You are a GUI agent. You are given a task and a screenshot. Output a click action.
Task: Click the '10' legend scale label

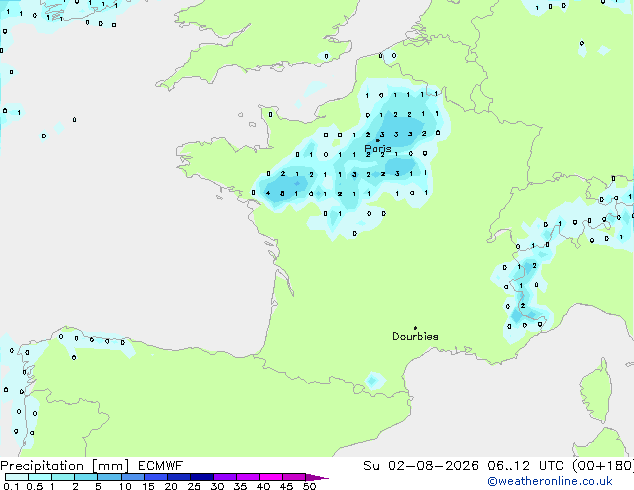tap(125, 486)
